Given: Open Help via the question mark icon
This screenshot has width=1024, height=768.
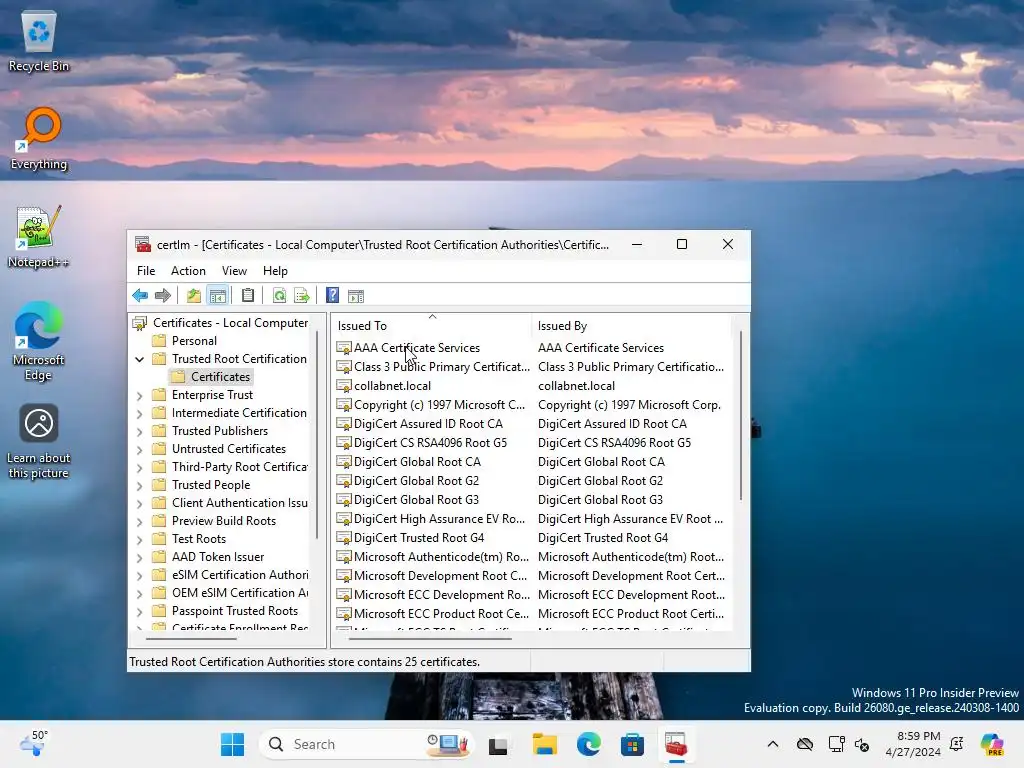Looking at the screenshot, I should tap(332, 296).
